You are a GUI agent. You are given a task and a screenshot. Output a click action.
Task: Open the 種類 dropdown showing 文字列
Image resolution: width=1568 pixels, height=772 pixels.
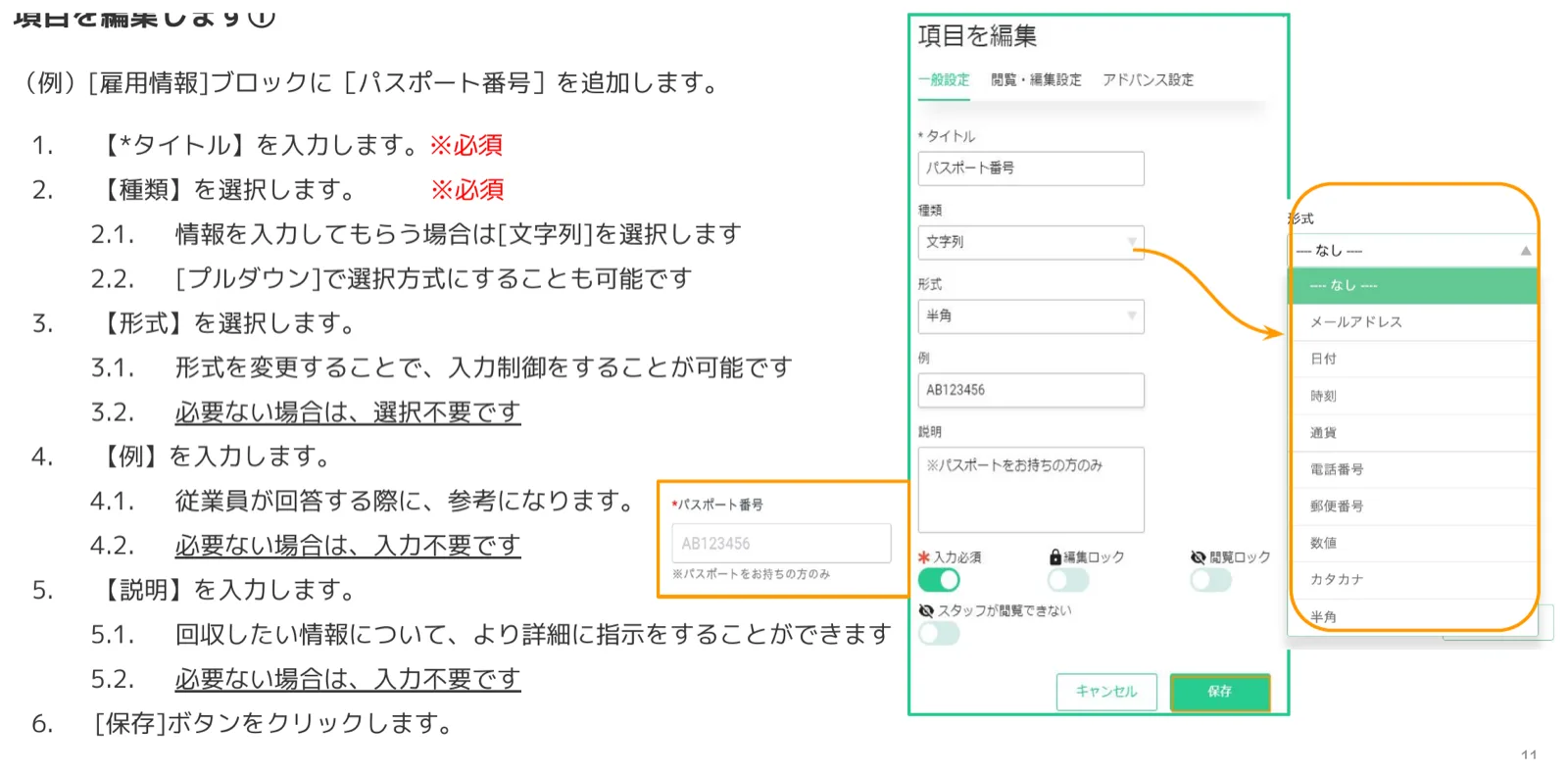point(1031,242)
